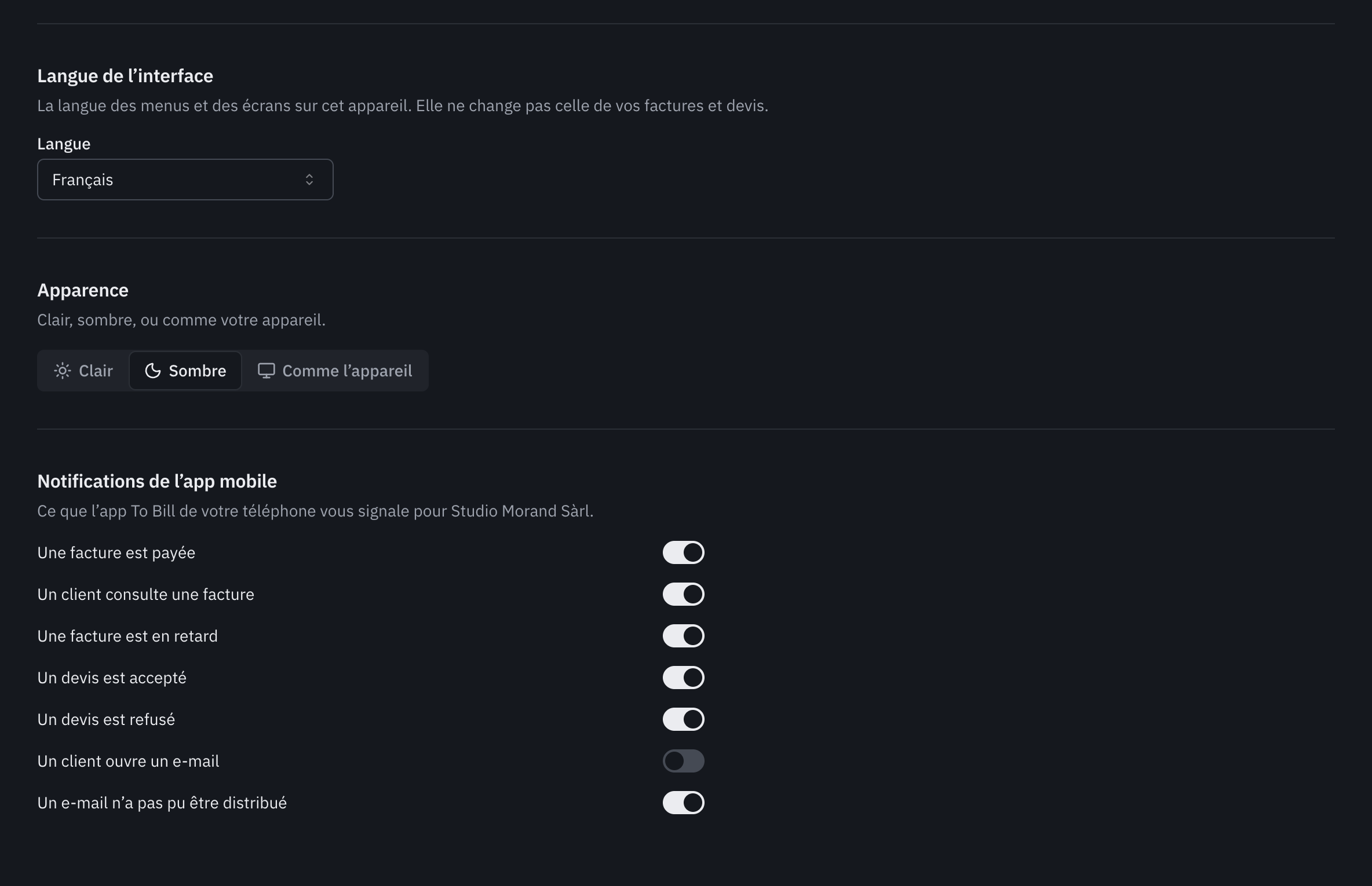Choose Comme l'appareil appearance
The height and width of the screenshot is (886, 1372).
coord(335,371)
